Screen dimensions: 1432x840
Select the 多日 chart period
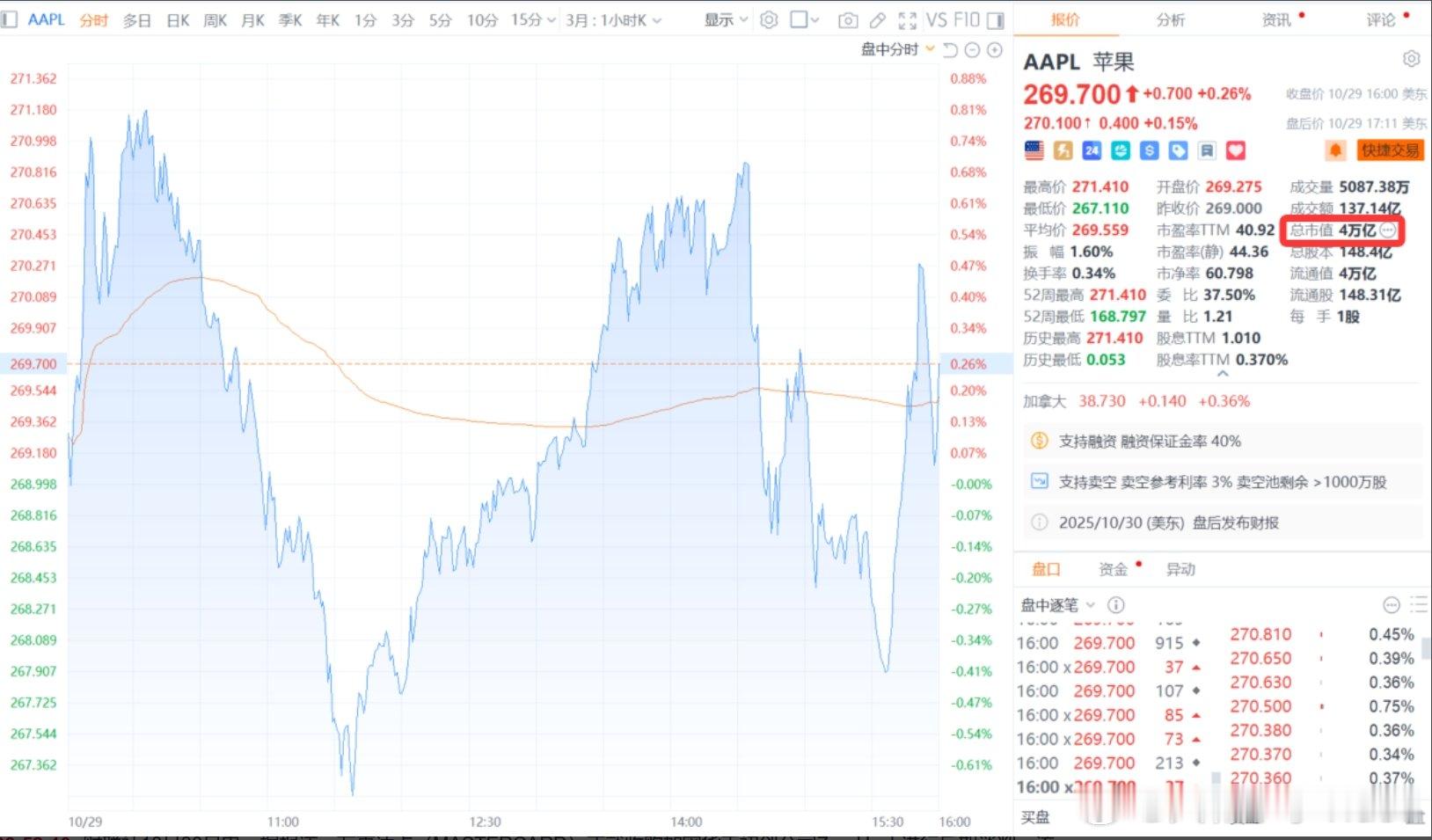(x=136, y=19)
